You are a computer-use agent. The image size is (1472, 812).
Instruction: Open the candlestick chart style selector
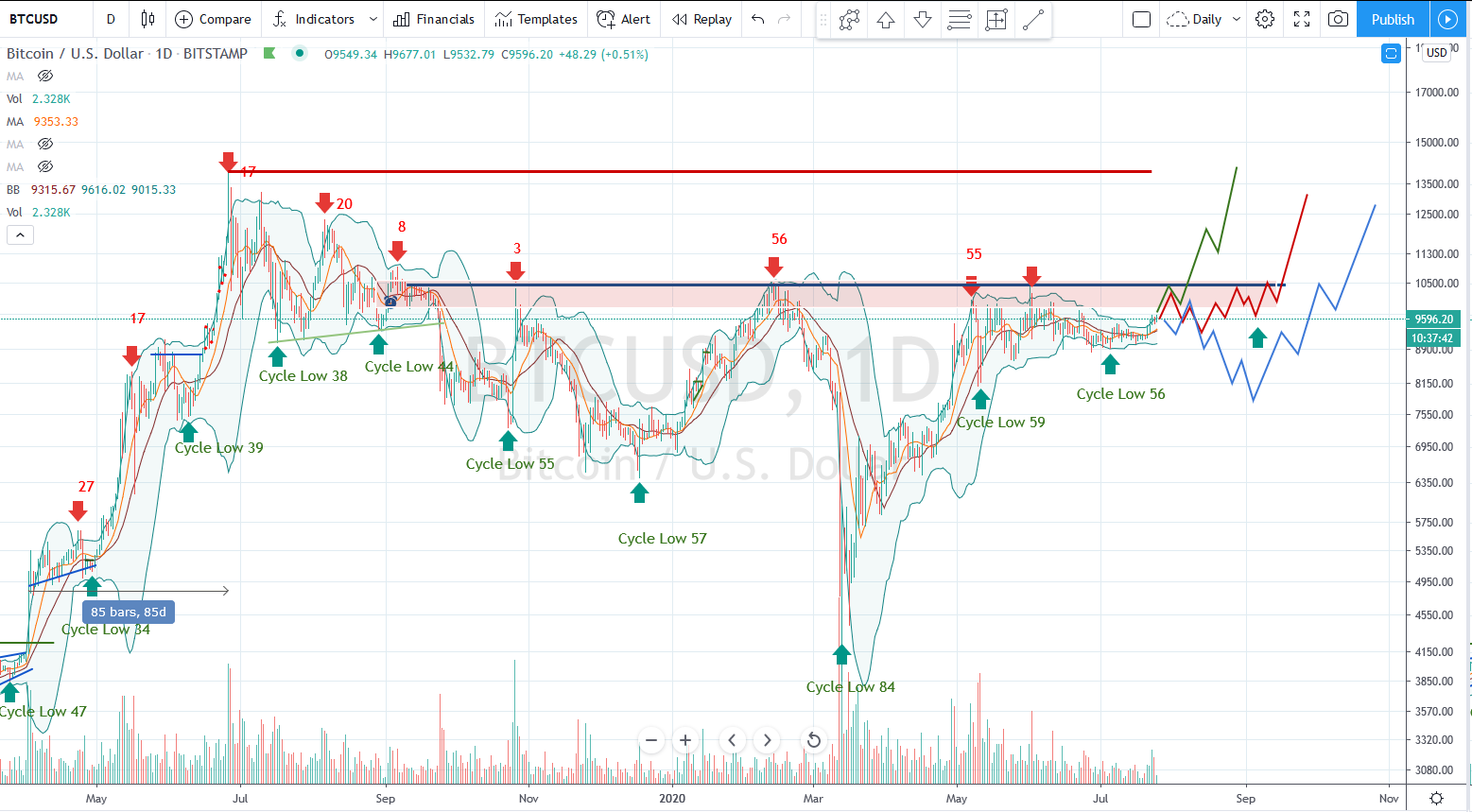click(147, 19)
